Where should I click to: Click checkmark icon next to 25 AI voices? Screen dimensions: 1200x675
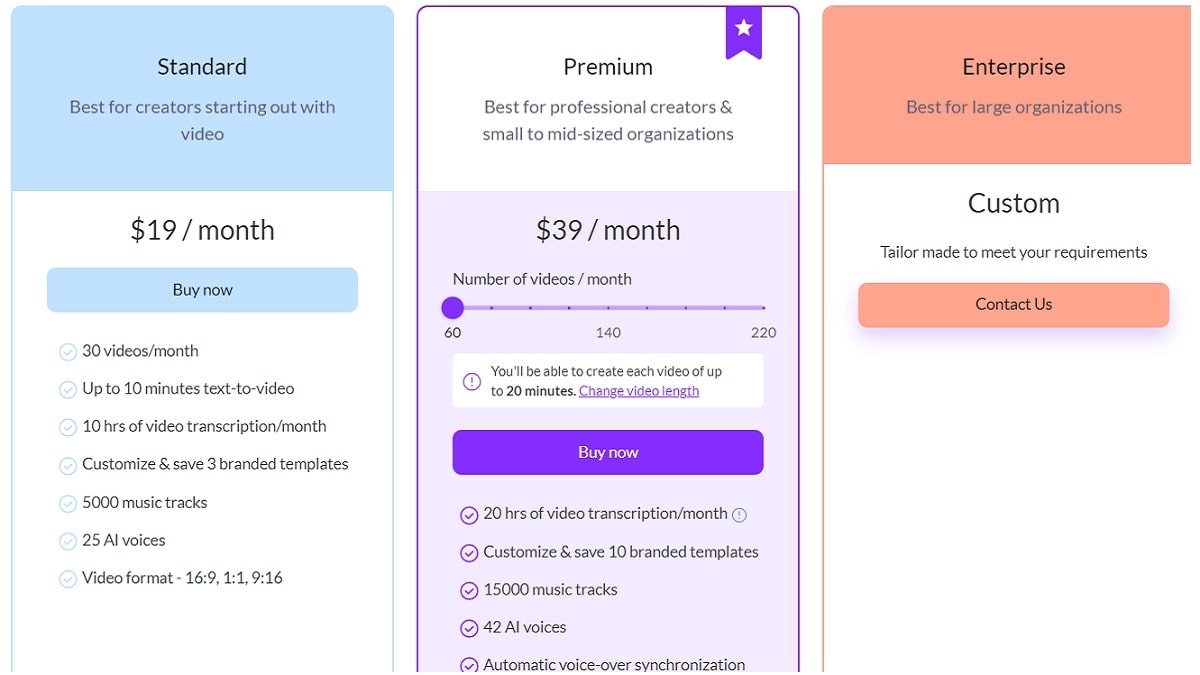[68, 542]
